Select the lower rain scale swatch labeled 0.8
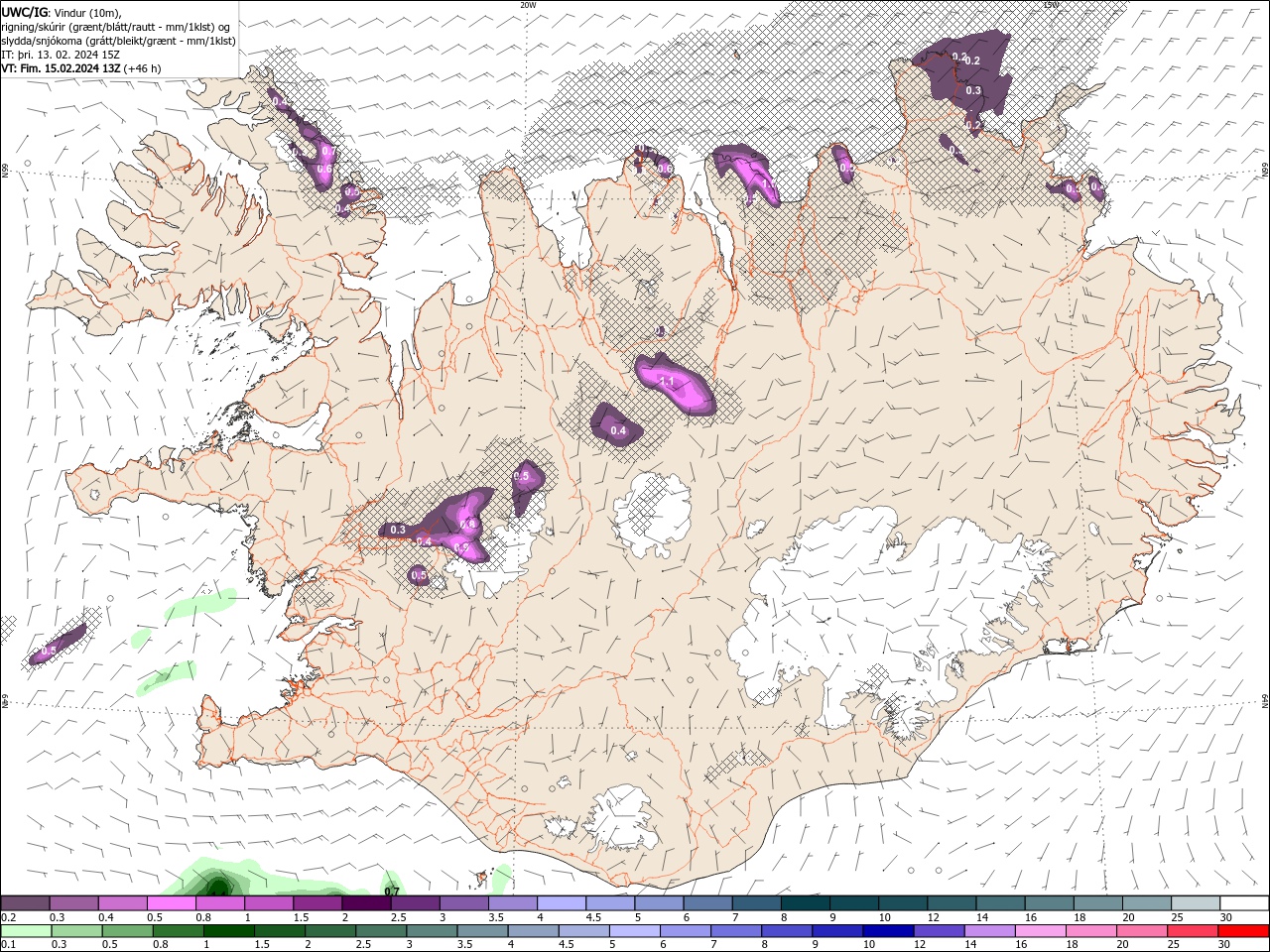The height and width of the screenshot is (952, 1270). pos(180,931)
